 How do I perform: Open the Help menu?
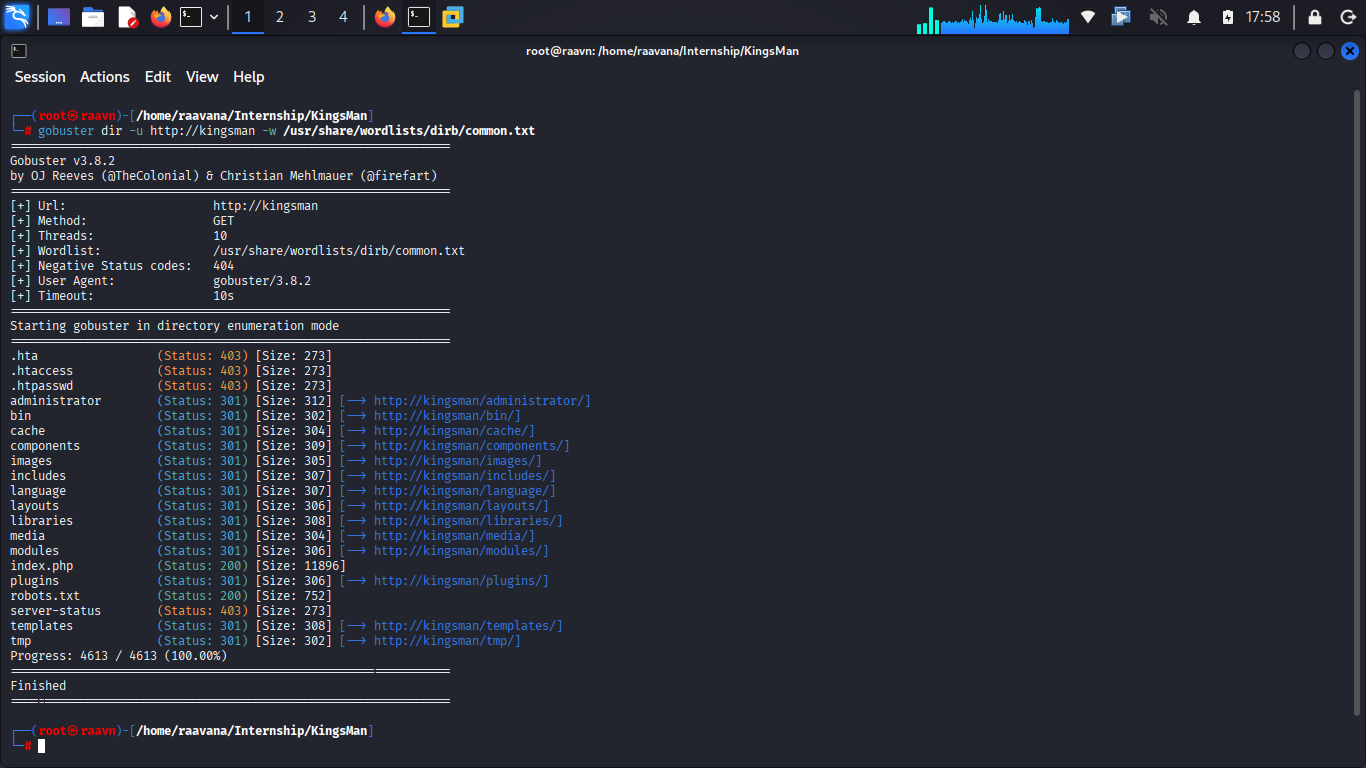(249, 77)
